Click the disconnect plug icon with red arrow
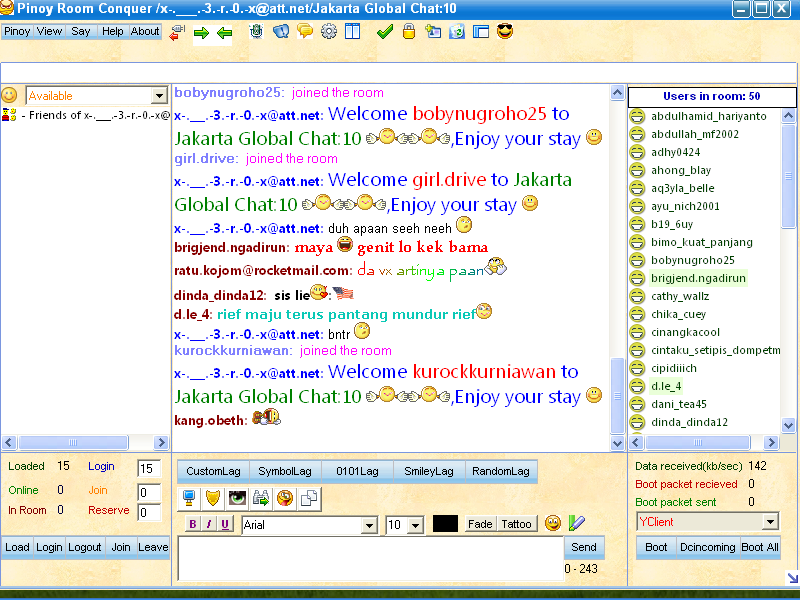The width and height of the screenshot is (800, 600). tap(177, 32)
